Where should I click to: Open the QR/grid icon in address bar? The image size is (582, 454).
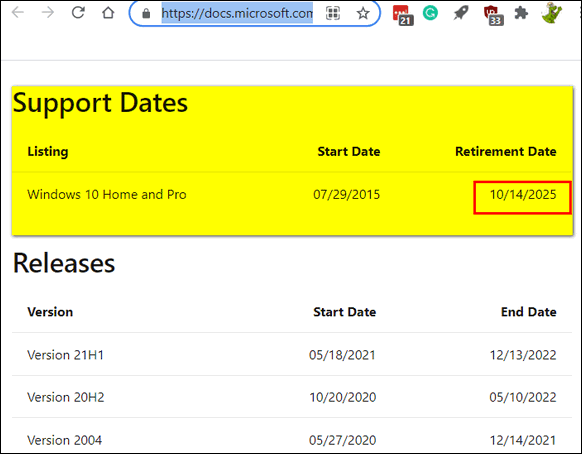click(333, 14)
